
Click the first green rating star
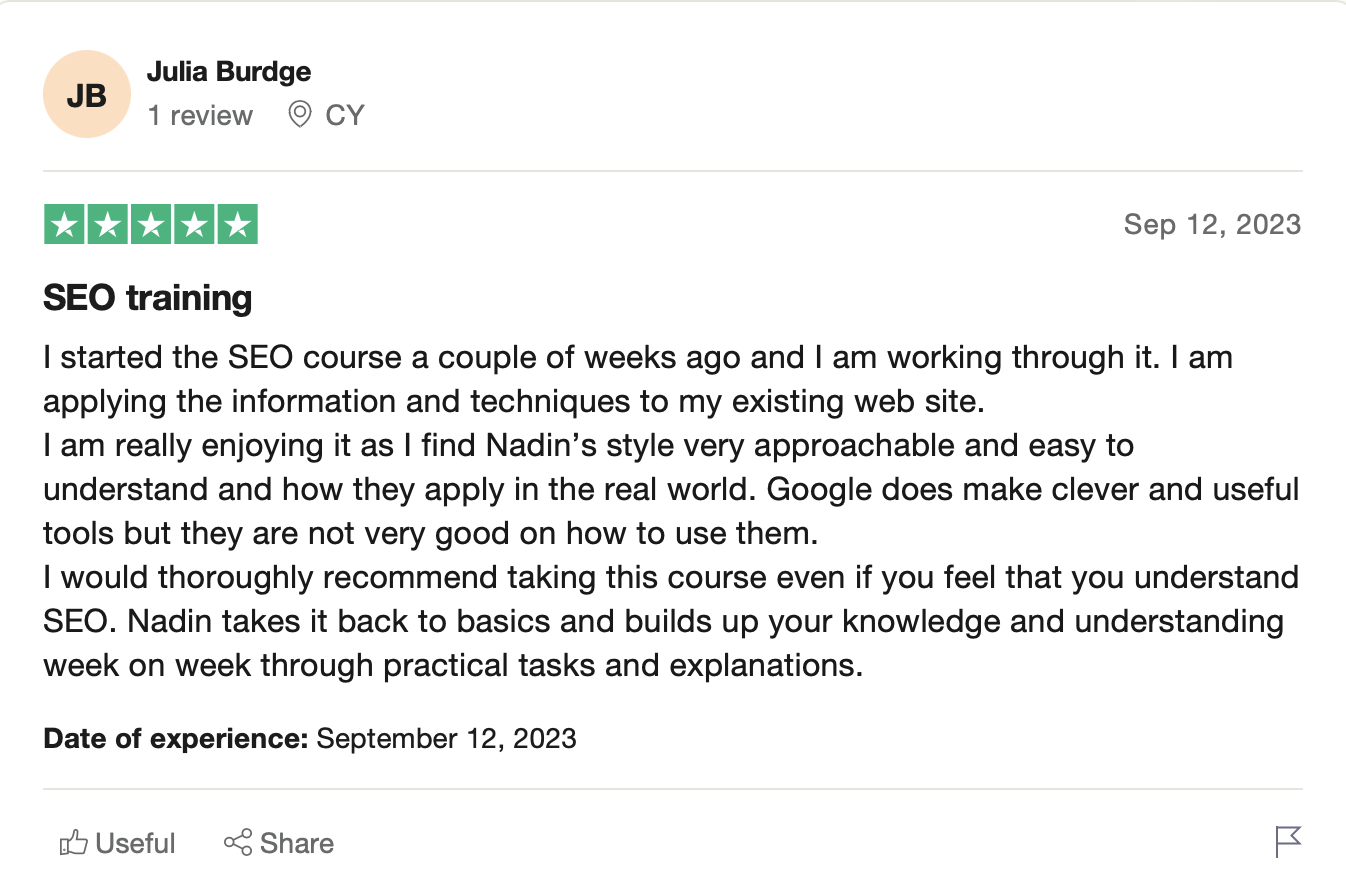(65, 225)
